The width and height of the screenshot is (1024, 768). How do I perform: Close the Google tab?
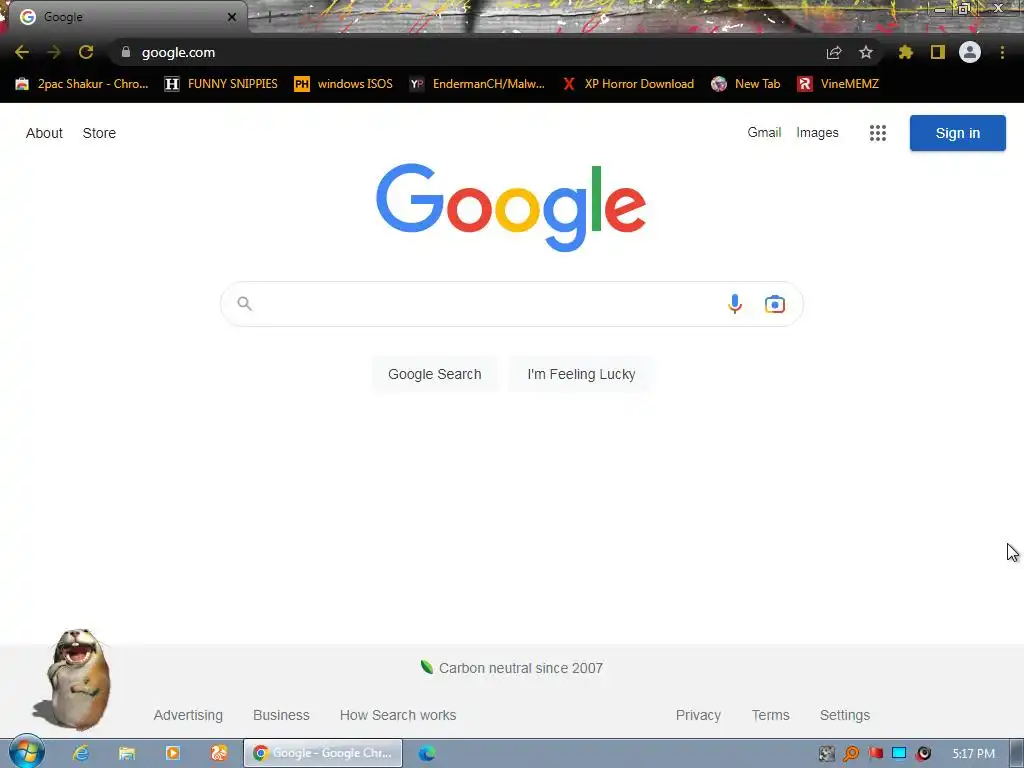(x=232, y=17)
